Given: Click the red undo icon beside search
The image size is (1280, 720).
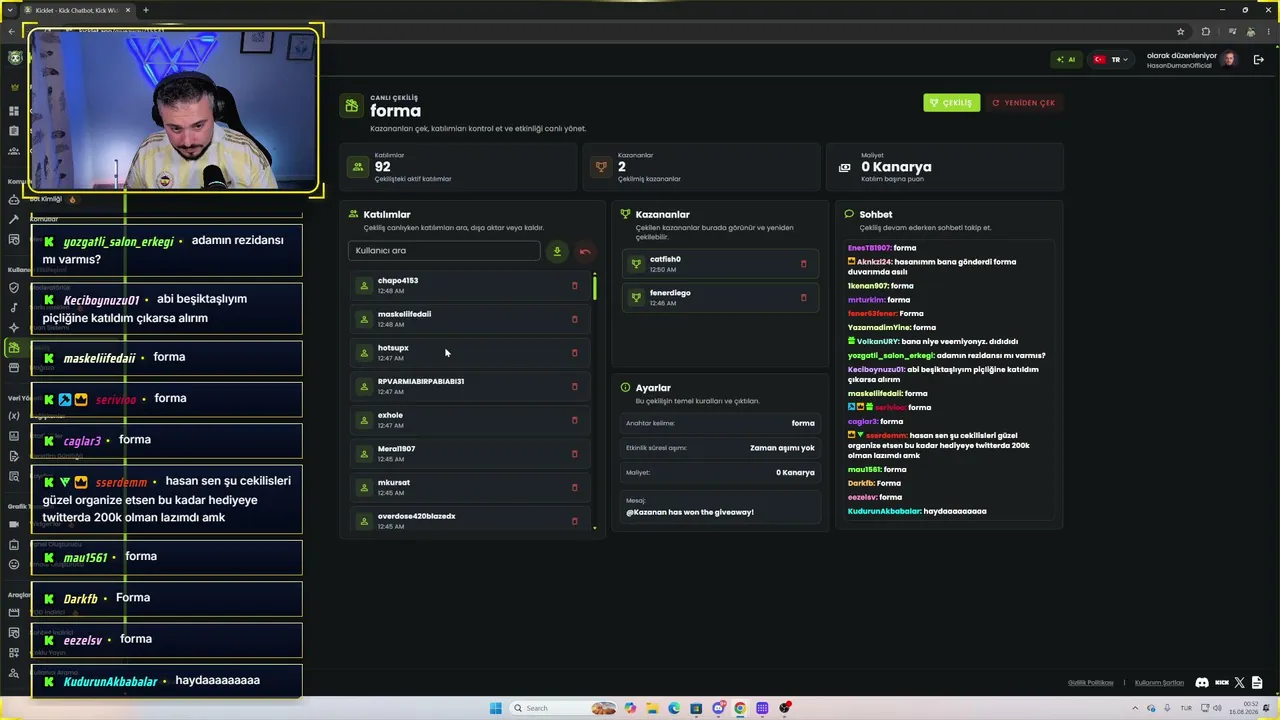Looking at the screenshot, I should coord(585,252).
